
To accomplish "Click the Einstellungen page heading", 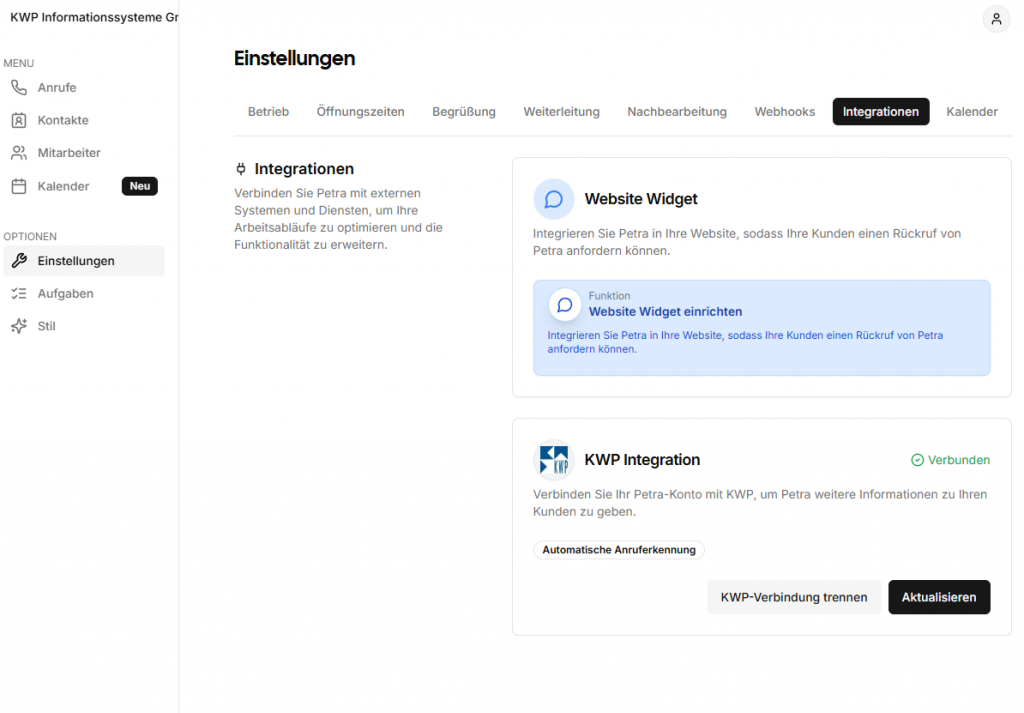I will click(x=295, y=58).
